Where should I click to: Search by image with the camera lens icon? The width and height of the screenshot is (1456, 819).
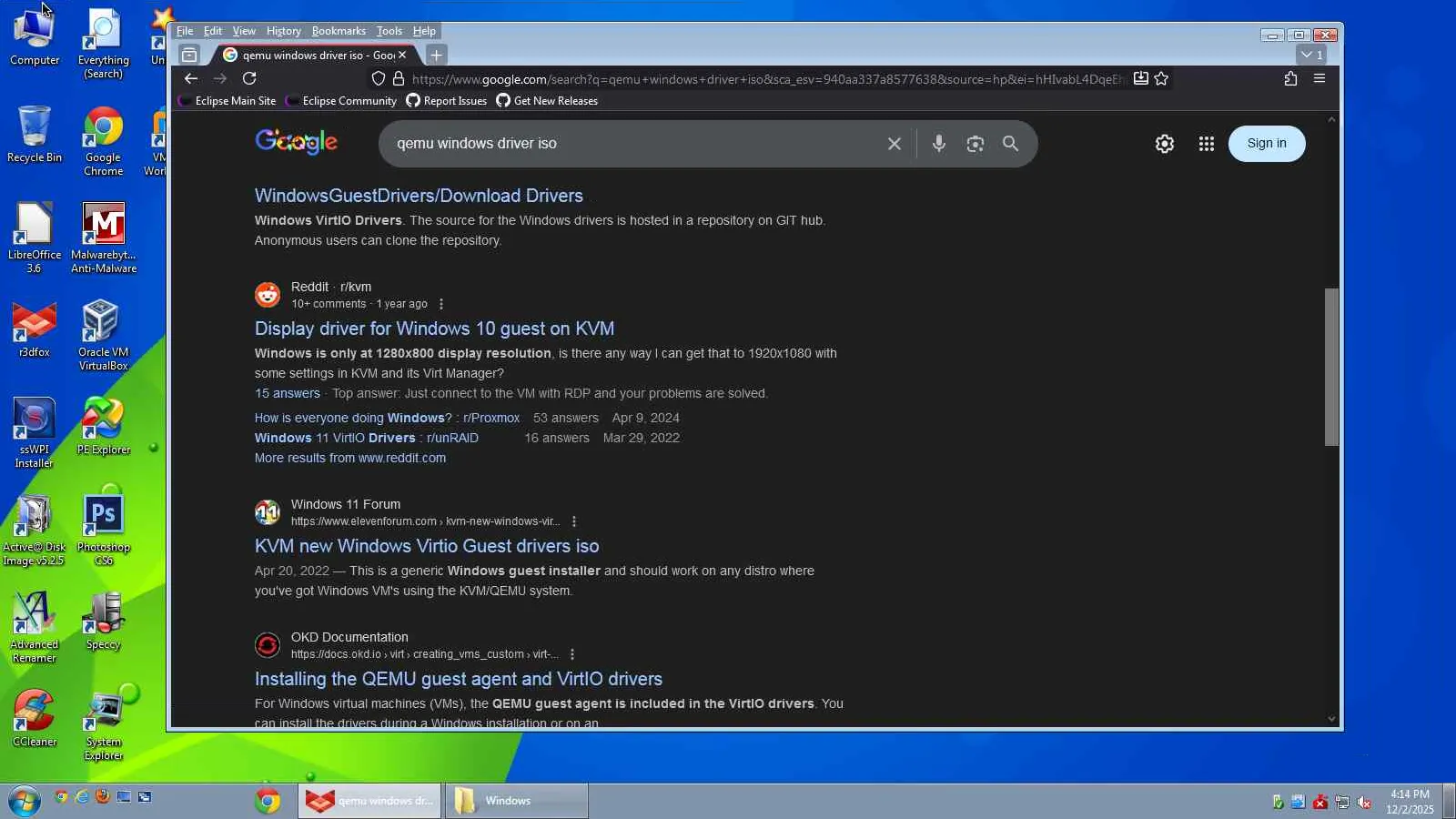976,144
